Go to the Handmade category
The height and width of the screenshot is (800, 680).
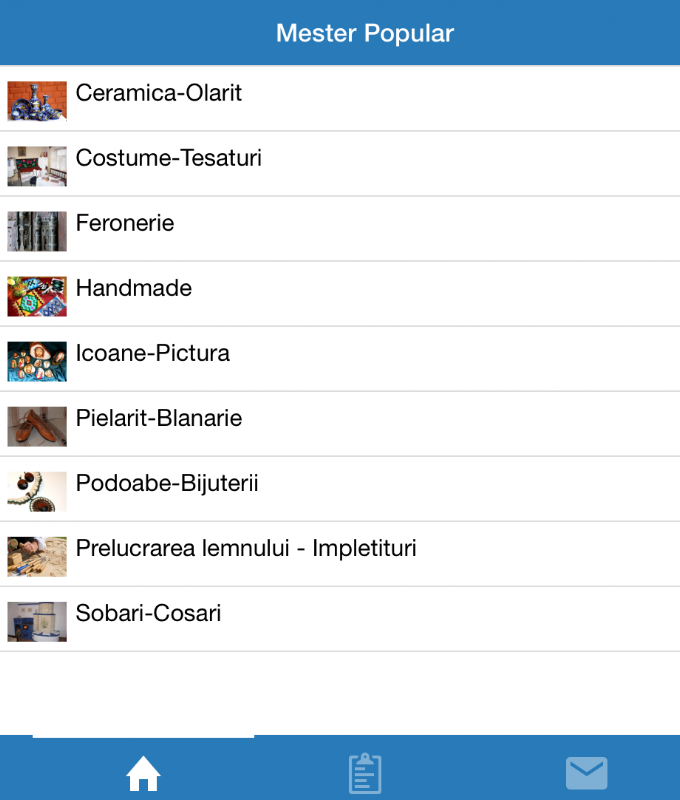(x=340, y=294)
